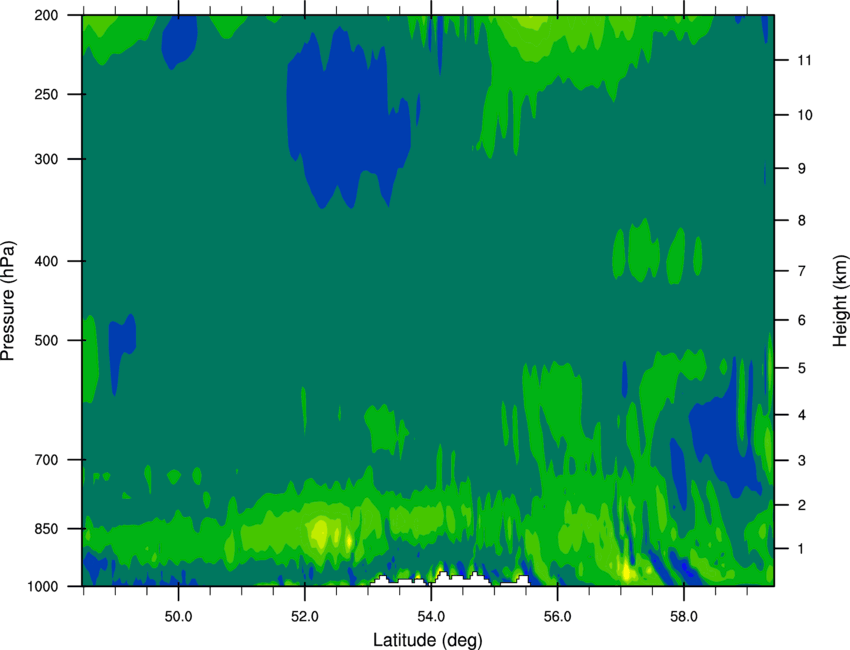Click the 9 km height label
The width and height of the screenshot is (850, 650).
tap(802, 169)
